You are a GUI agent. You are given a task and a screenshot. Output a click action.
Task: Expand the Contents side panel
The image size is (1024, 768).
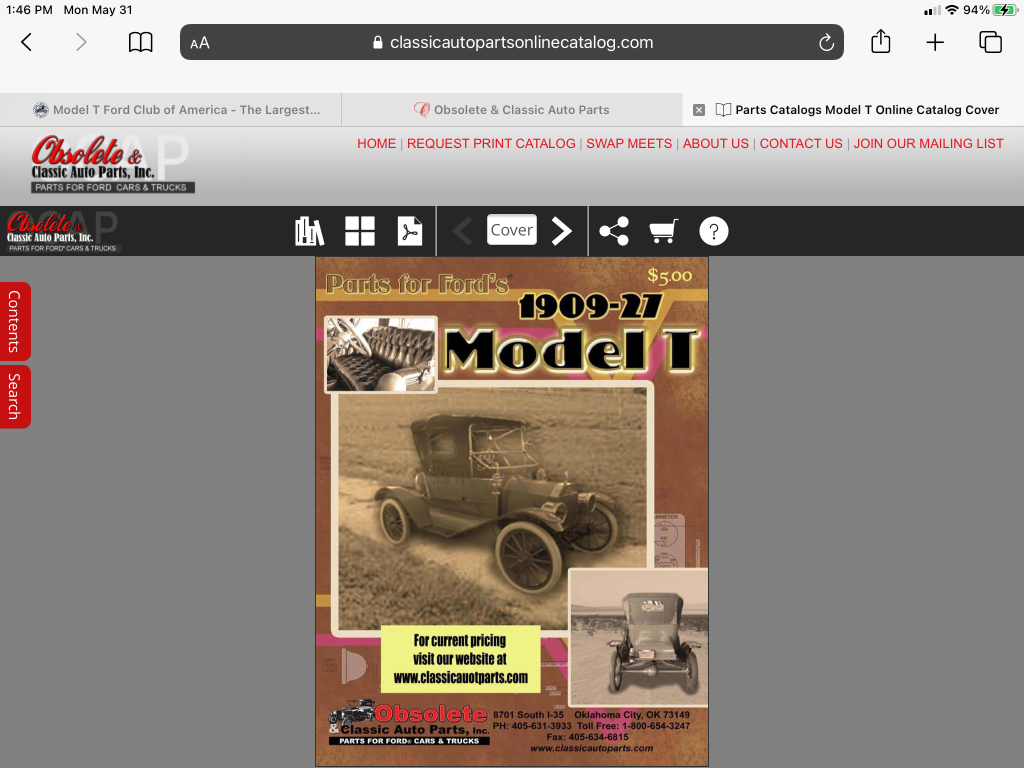[x=15, y=321]
